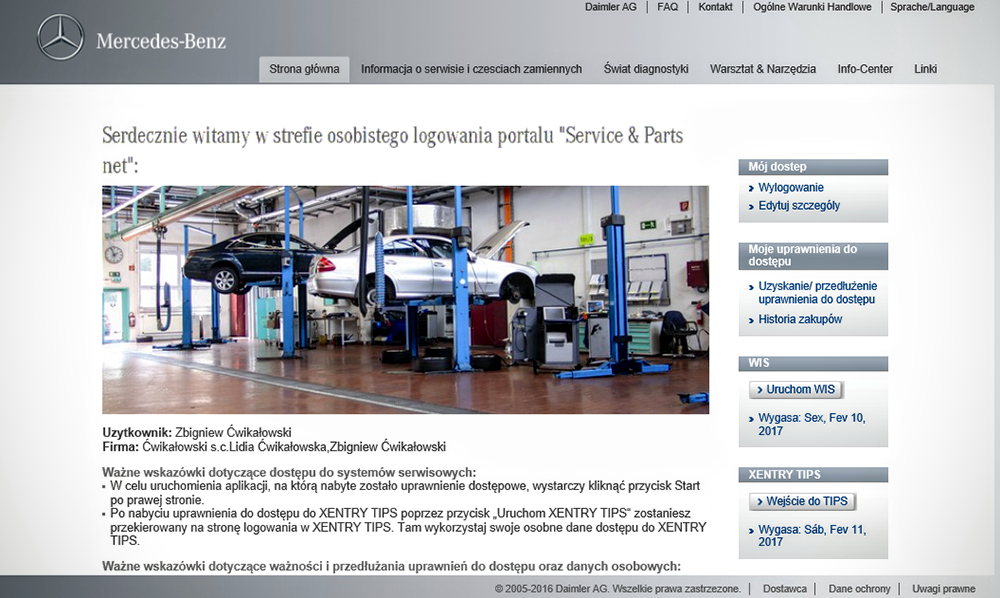The width and height of the screenshot is (1000, 598).
Task: Switch to Świat diagnostyki tab
Action: 646,69
